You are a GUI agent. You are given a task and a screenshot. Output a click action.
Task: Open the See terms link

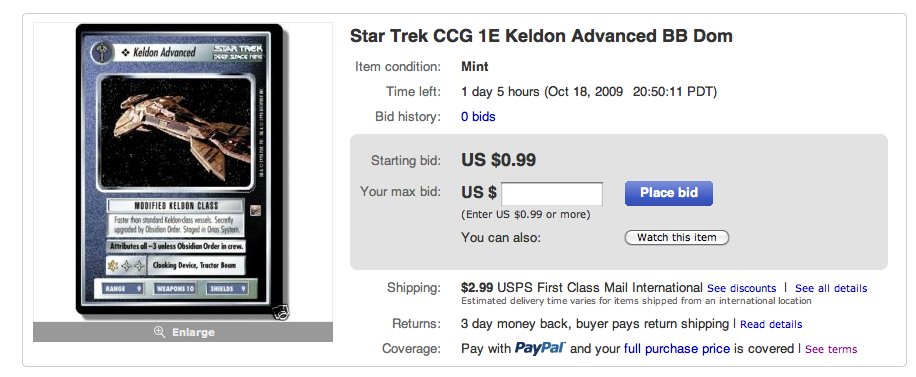[831, 350]
